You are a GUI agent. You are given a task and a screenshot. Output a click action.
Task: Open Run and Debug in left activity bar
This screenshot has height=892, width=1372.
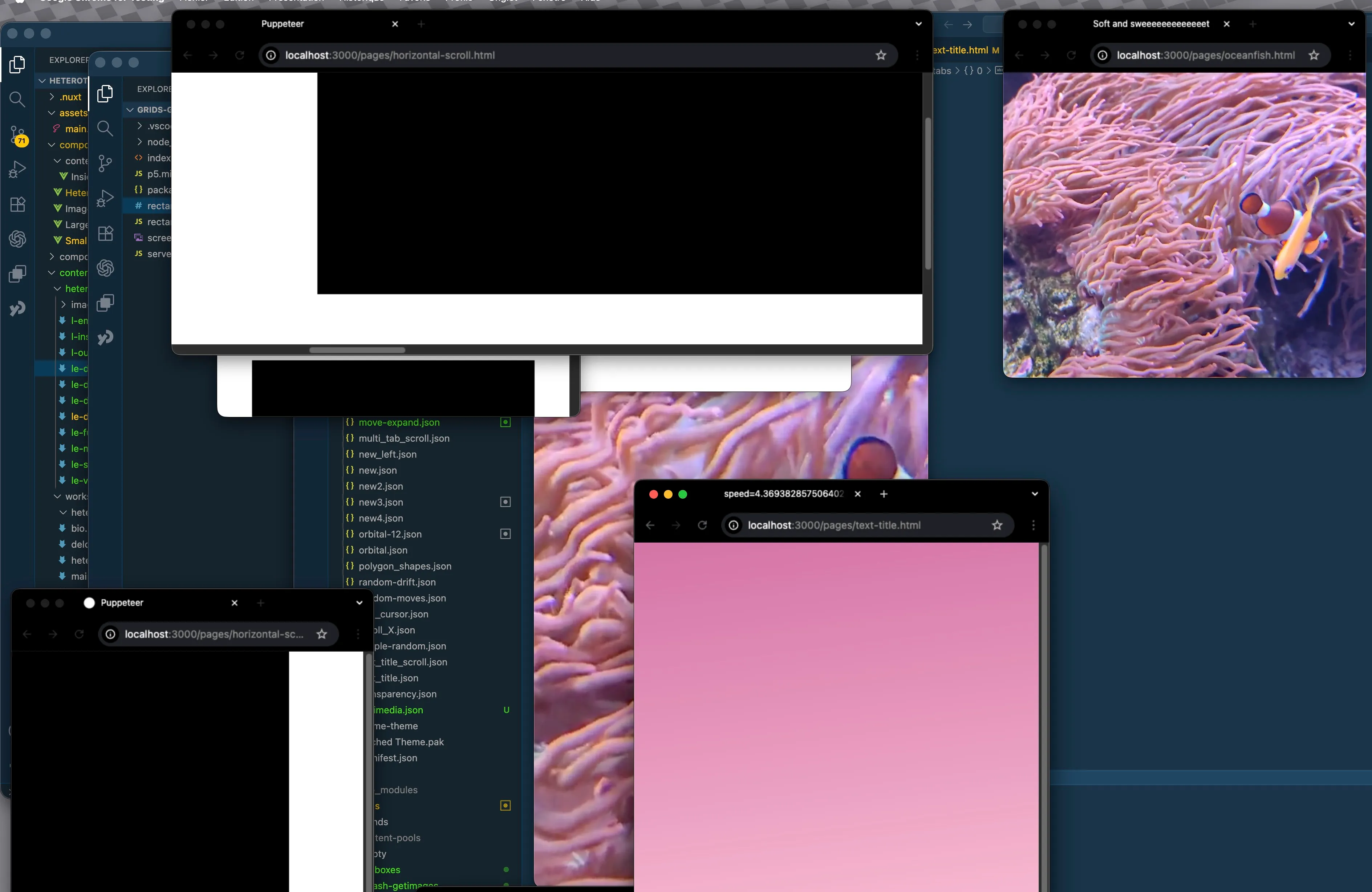click(17, 170)
